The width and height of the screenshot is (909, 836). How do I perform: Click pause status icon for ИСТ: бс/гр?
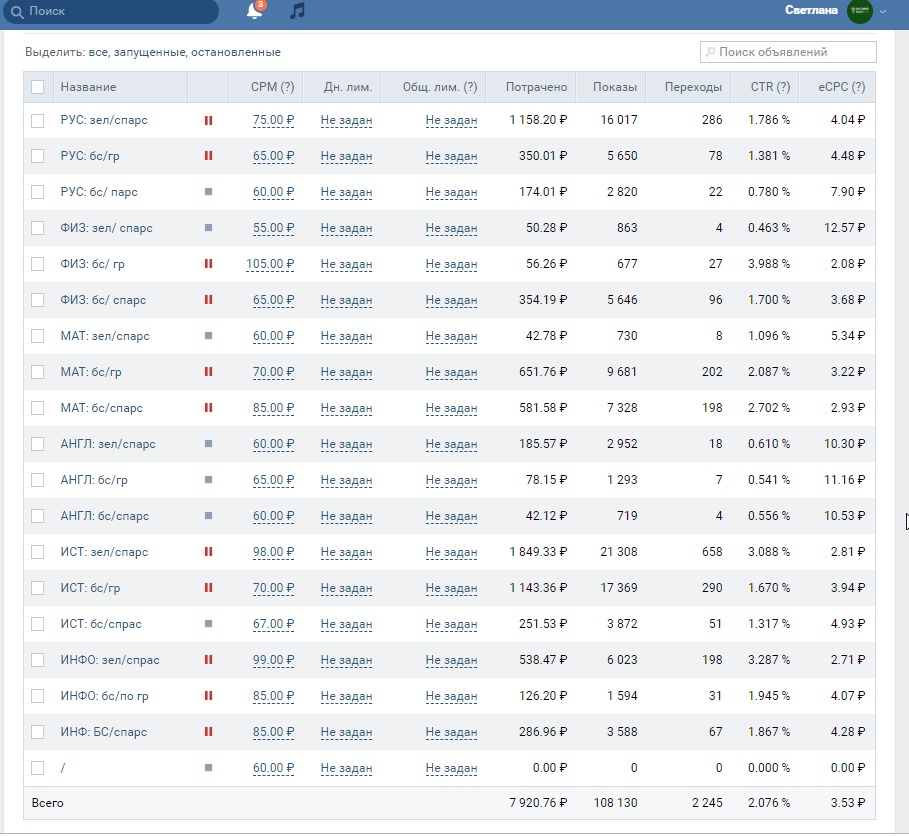coord(208,588)
